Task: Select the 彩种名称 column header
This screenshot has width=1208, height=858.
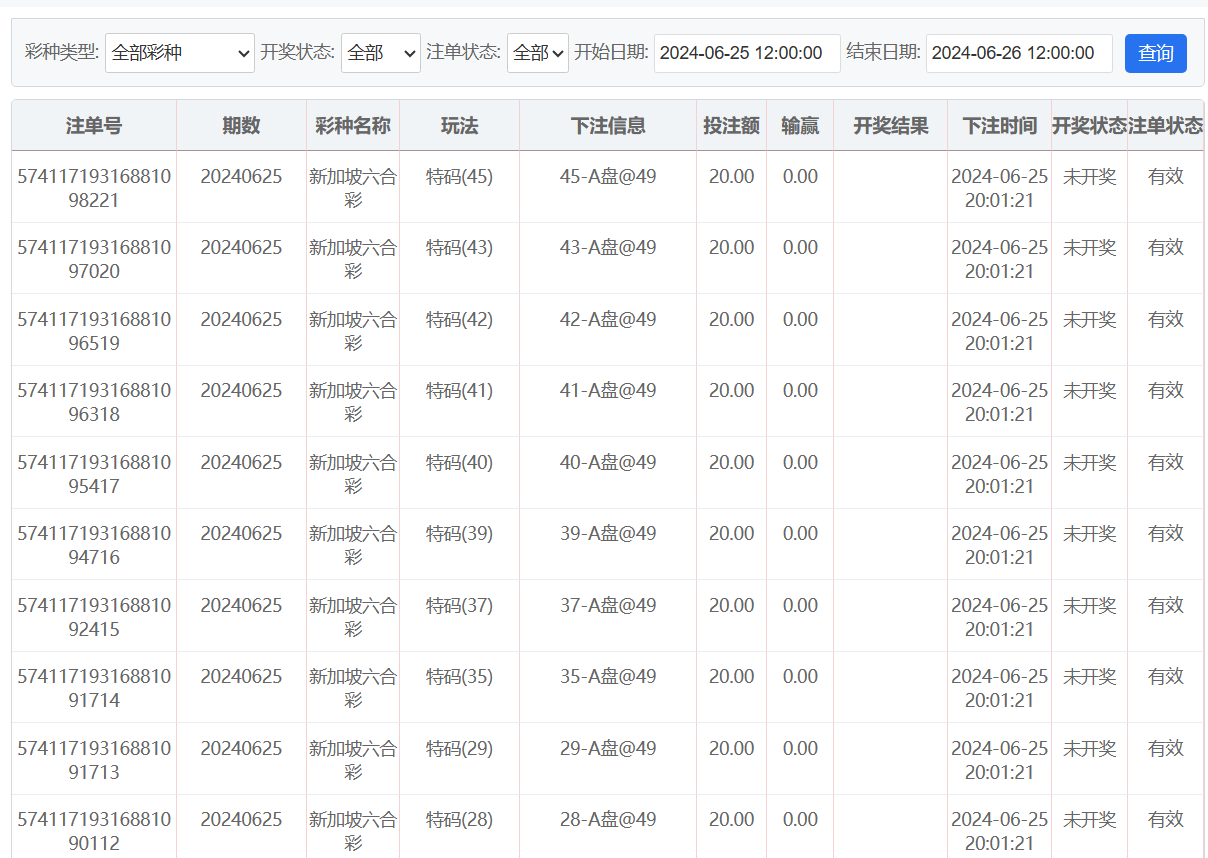Action: (353, 126)
